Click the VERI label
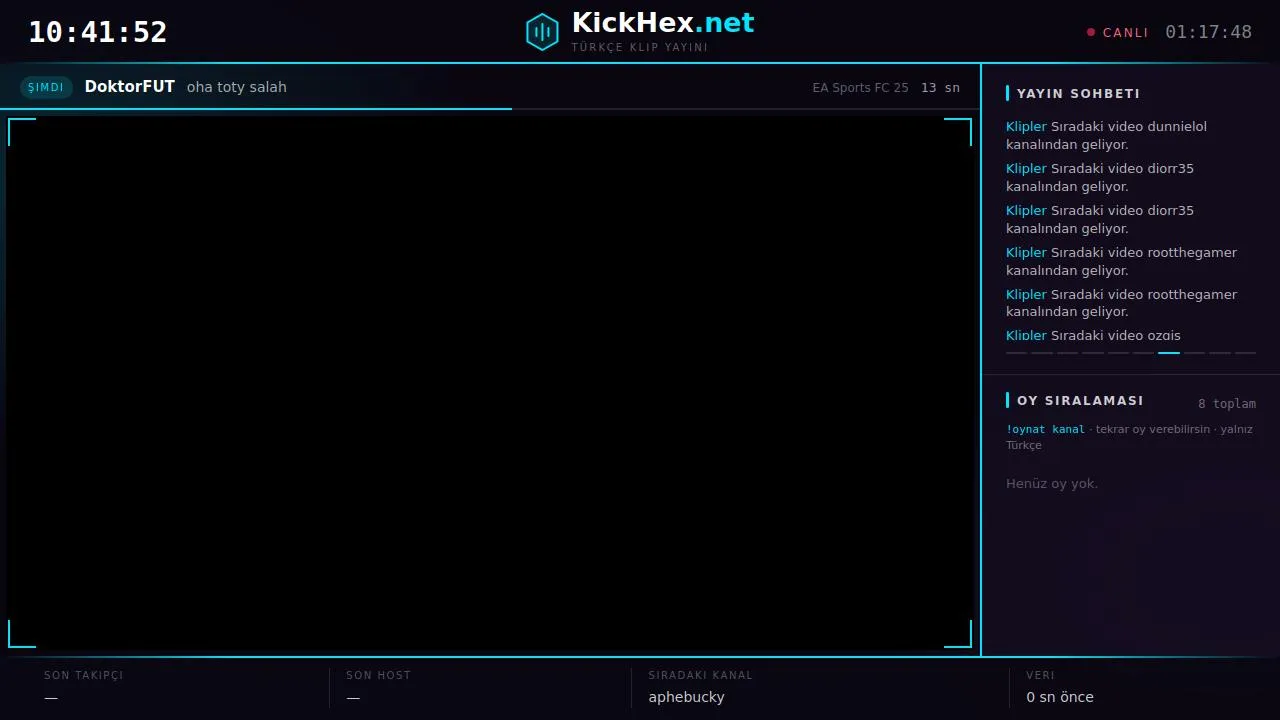Screen dimensions: 1280x720 [1040, 675]
